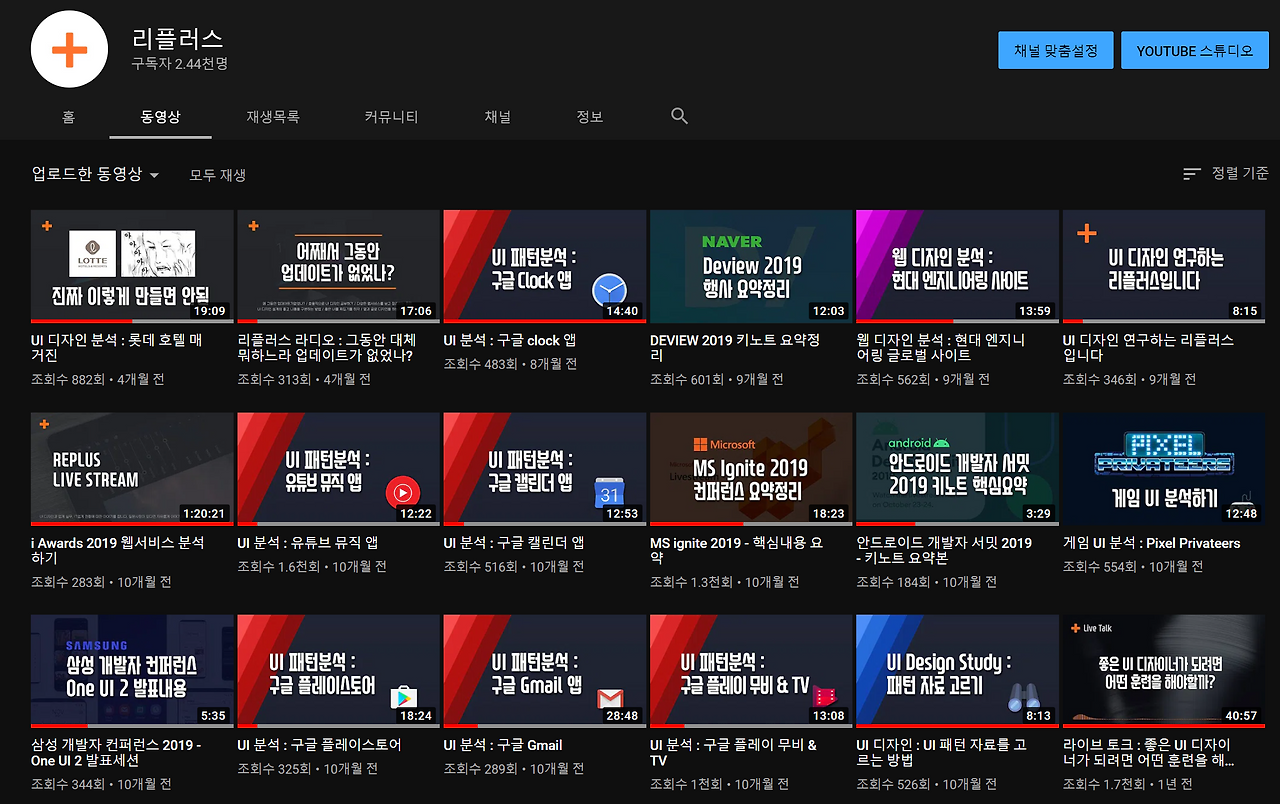Open the 롯데 호텔 매거진 video thumbnail
This screenshot has height=804, width=1280.
132,266
